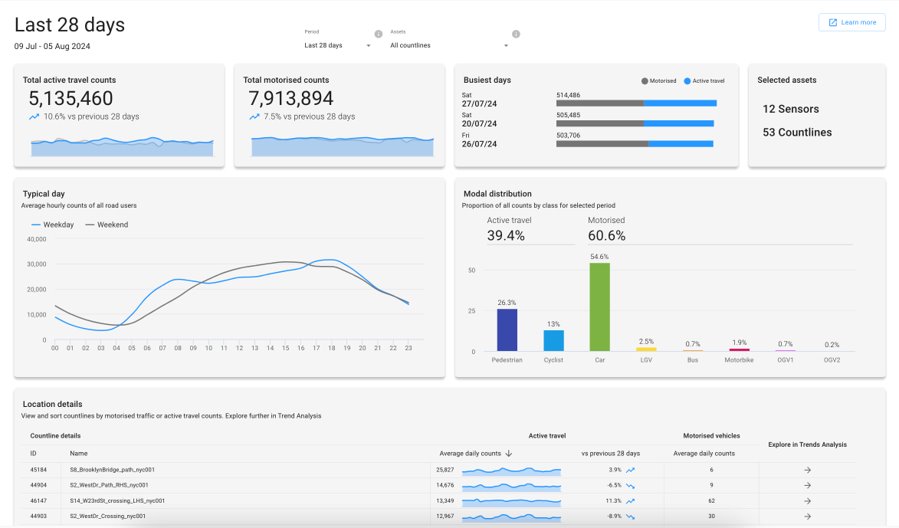Open Trends Analysis for S2_WestDr_Path_RHS_nyc001
Viewport: 899px width, 528px height.
click(807, 485)
